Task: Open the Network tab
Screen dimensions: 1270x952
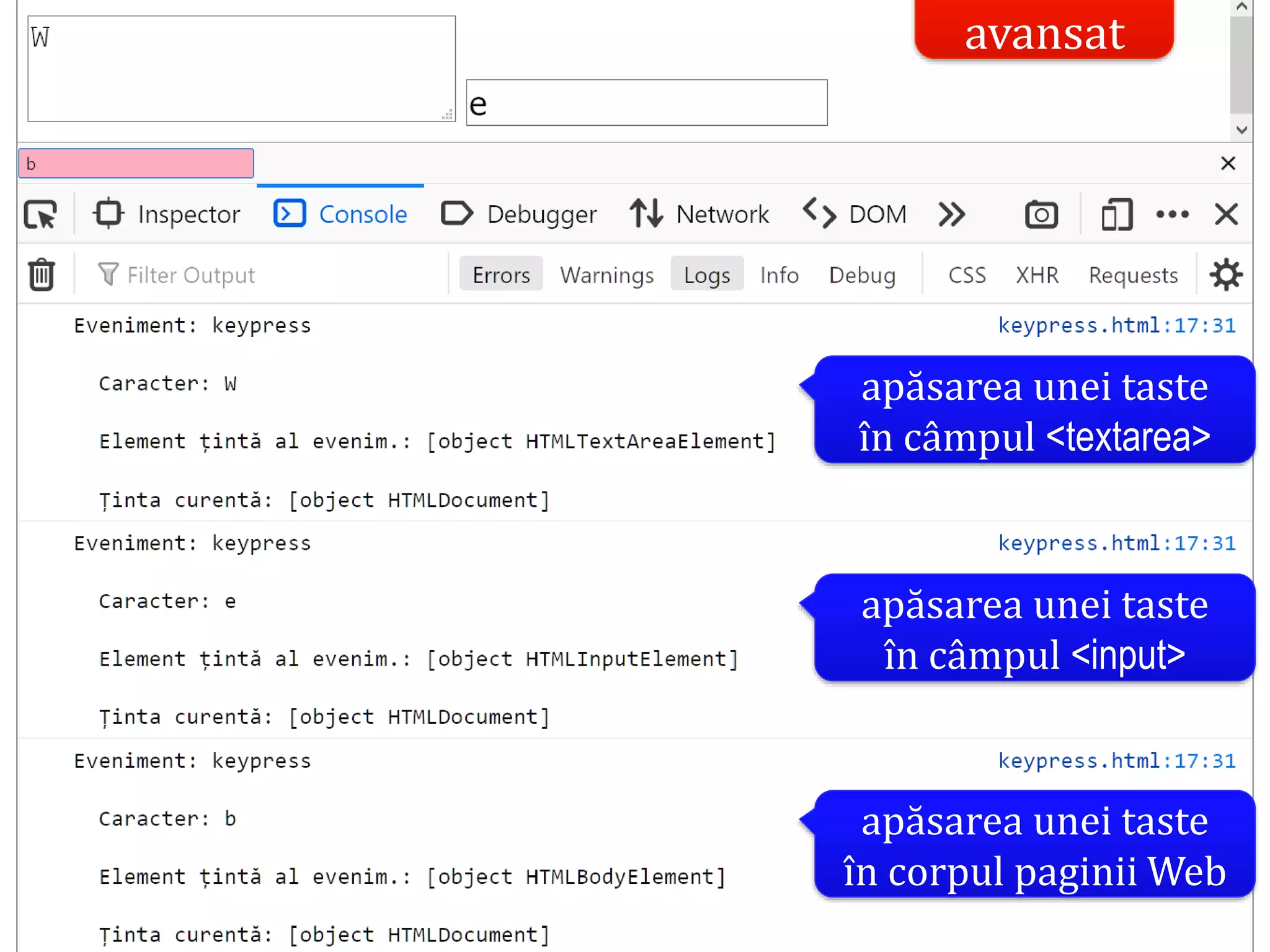Action: [x=699, y=214]
